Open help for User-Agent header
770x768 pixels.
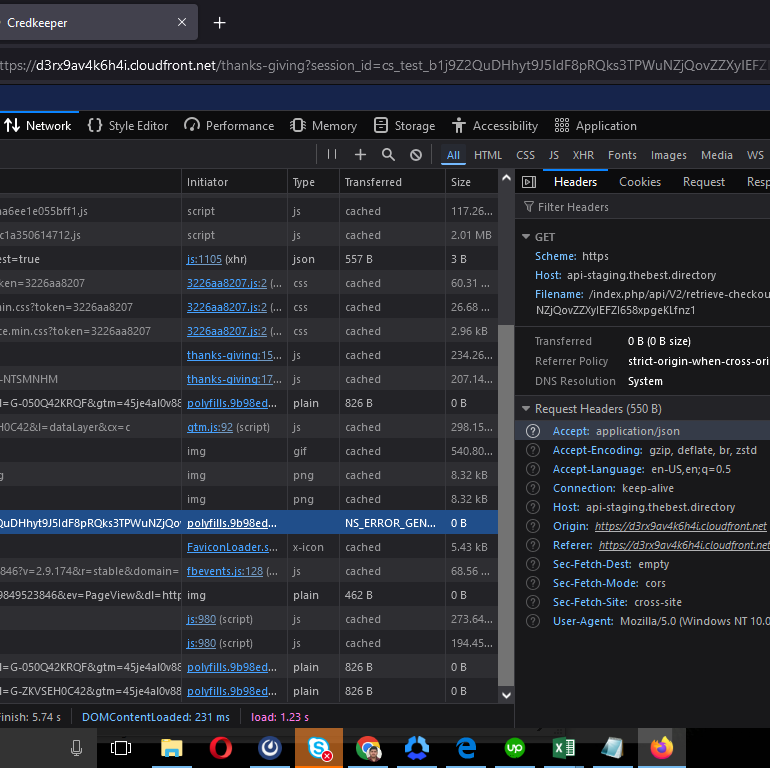532,621
